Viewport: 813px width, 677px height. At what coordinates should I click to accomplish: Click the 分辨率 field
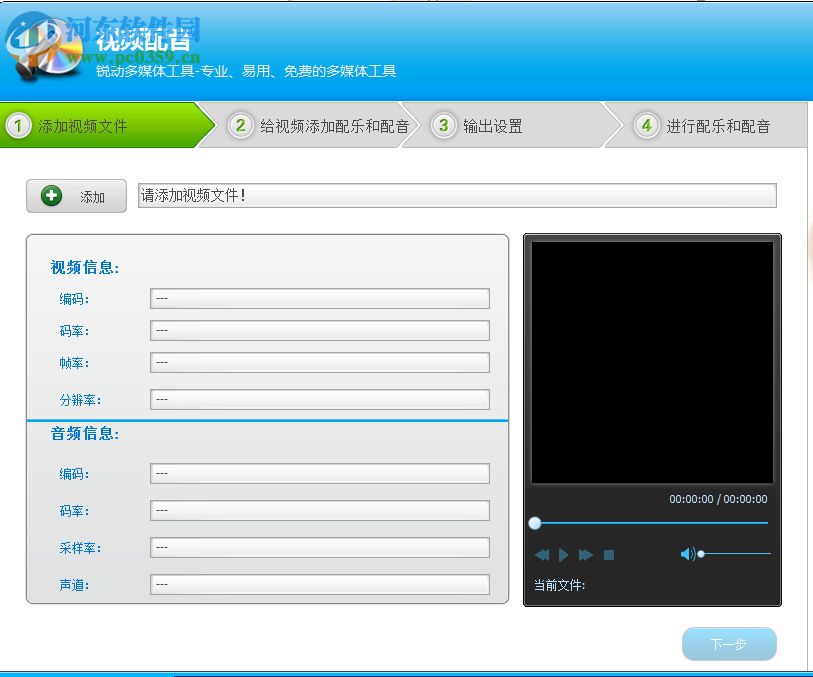320,400
